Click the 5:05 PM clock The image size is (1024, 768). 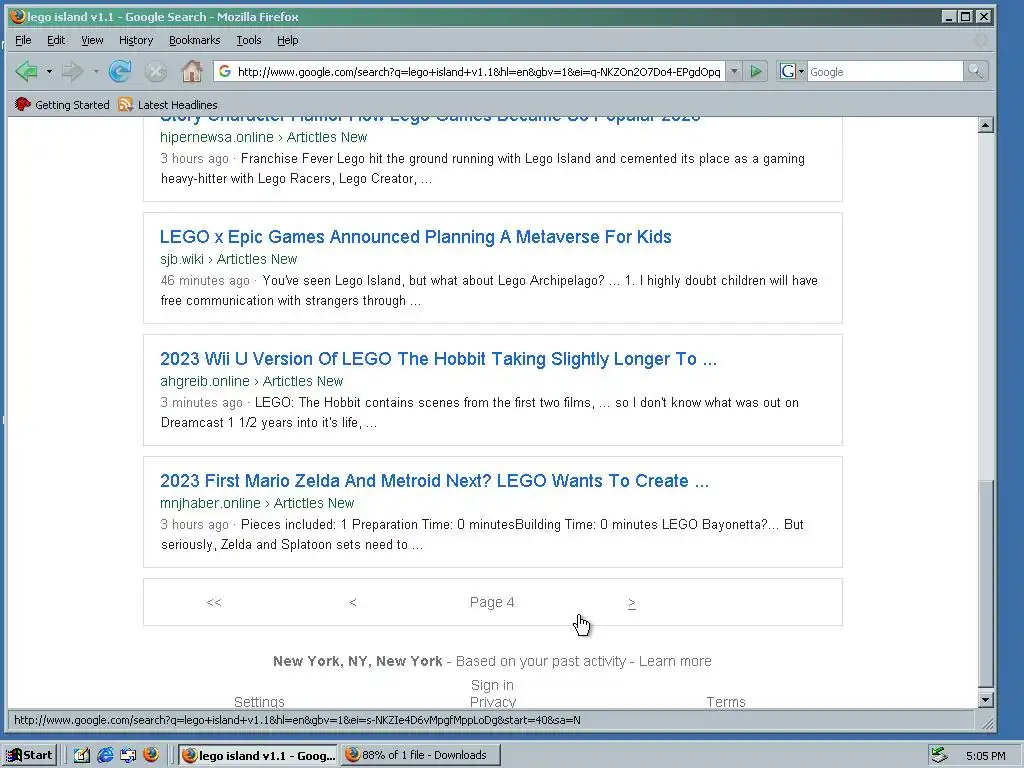[x=985, y=756]
